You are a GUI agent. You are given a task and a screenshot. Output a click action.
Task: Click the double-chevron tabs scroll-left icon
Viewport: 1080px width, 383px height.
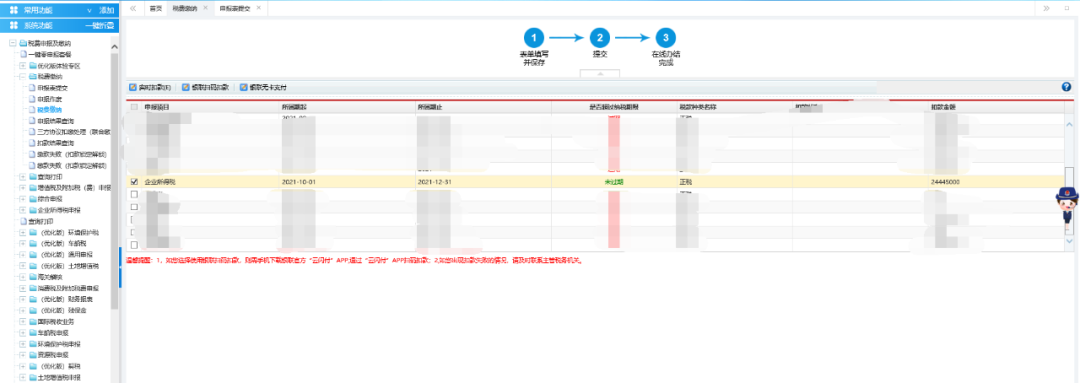[x=132, y=8]
